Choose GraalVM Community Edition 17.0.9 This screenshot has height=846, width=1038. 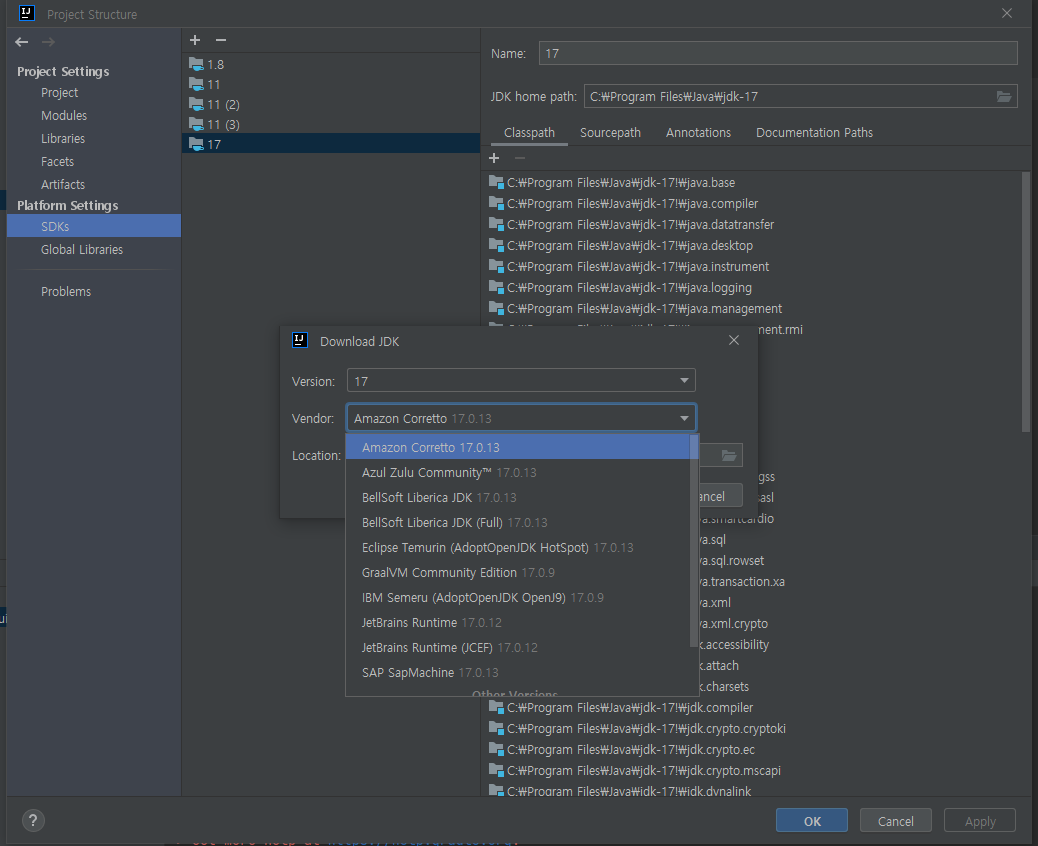coord(518,573)
